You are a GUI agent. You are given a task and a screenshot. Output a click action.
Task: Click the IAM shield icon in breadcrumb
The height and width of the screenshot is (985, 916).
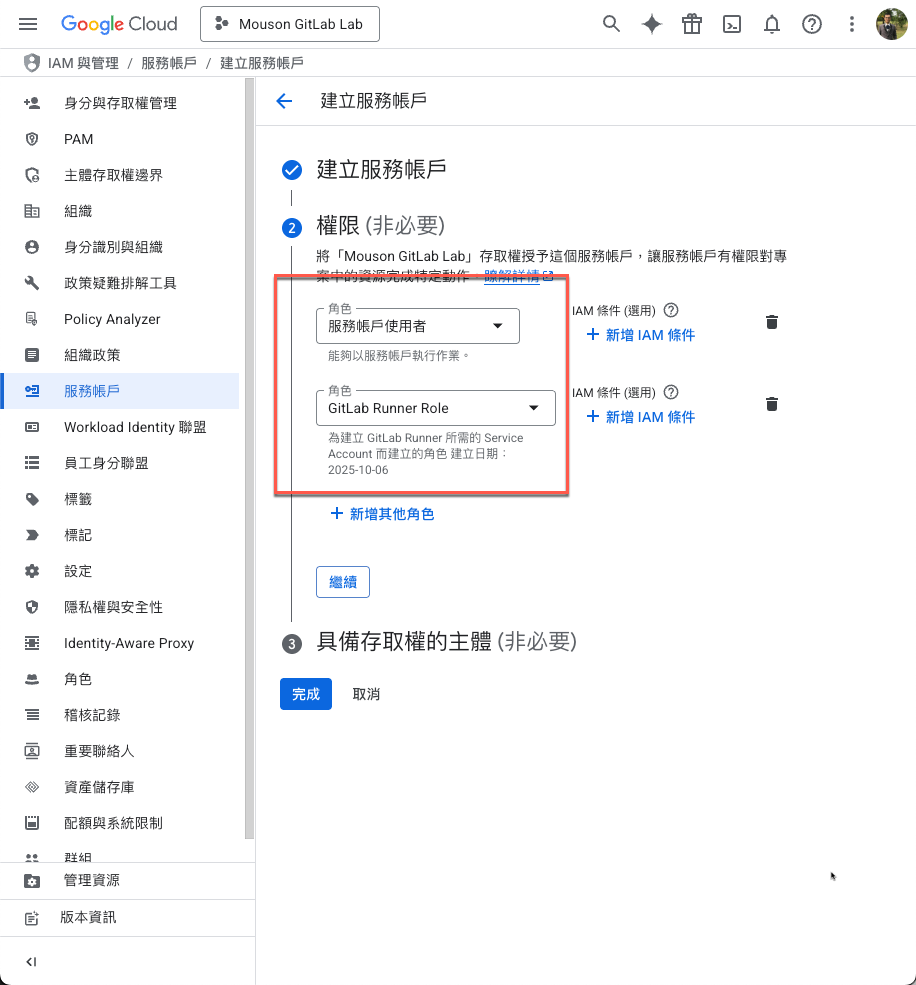click(31, 63)
